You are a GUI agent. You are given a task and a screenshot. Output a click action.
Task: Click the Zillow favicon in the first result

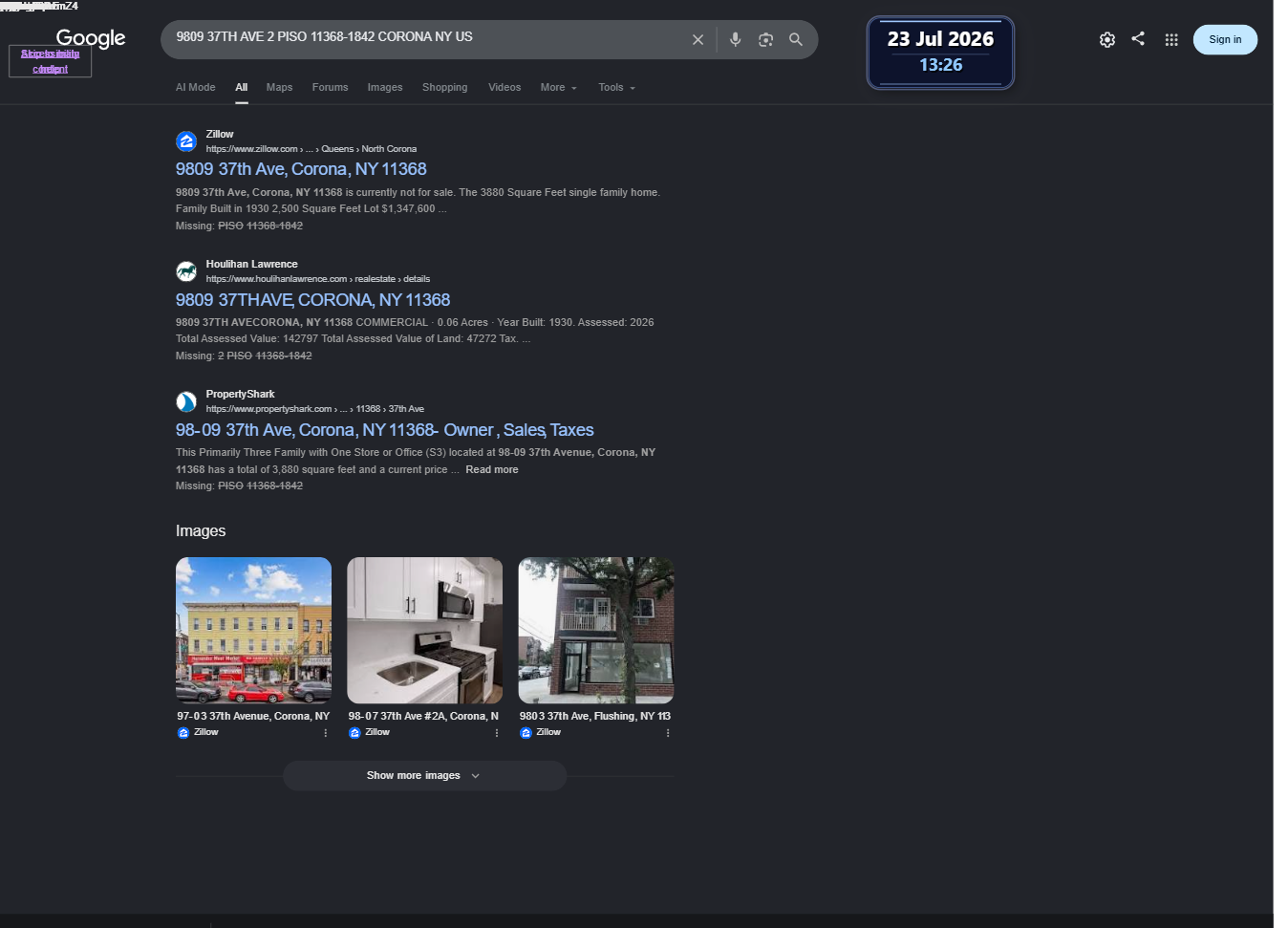coord(186,141)
